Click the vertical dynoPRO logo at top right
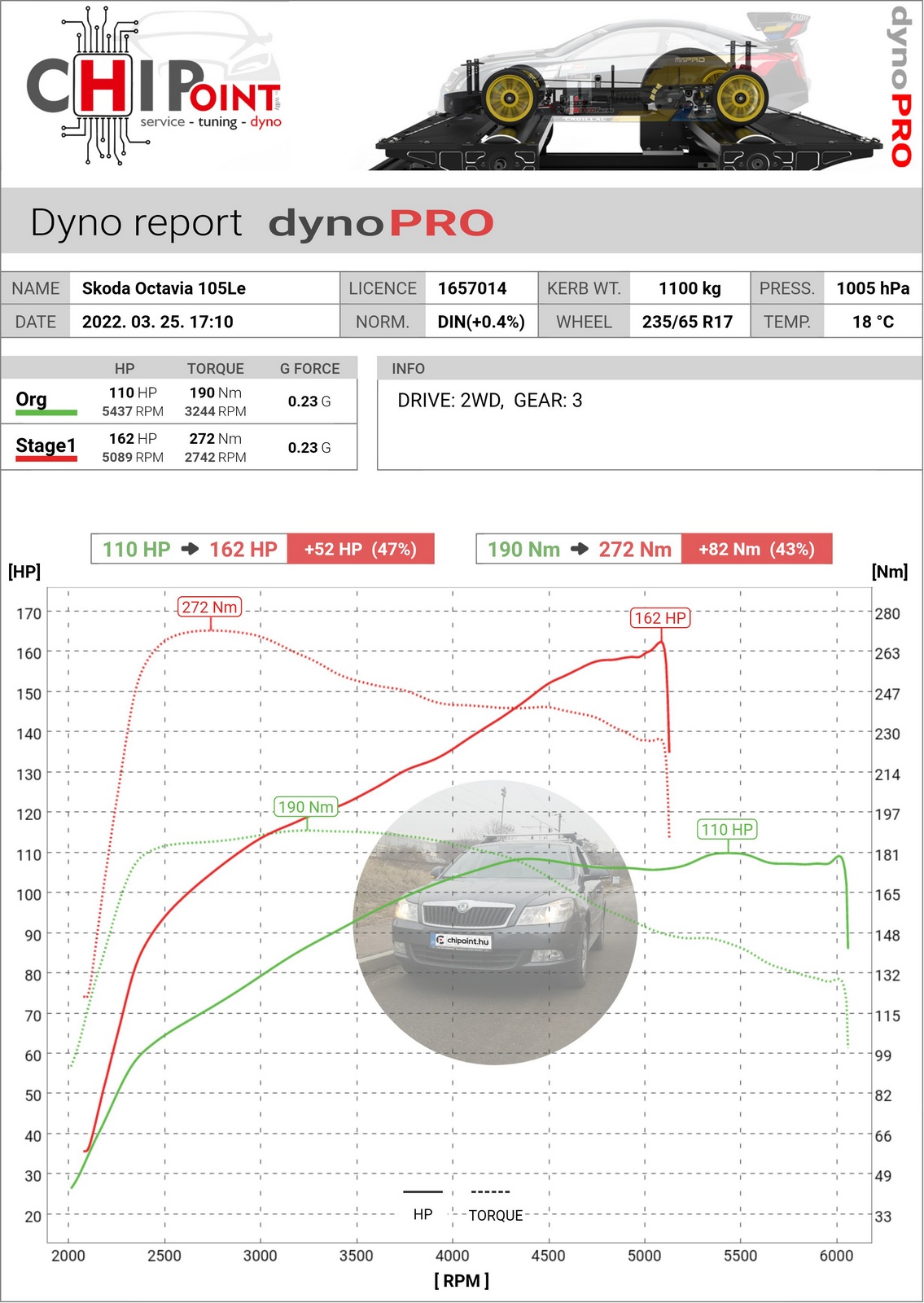The height and width of the screenshot is (1303, 924). 900,86
